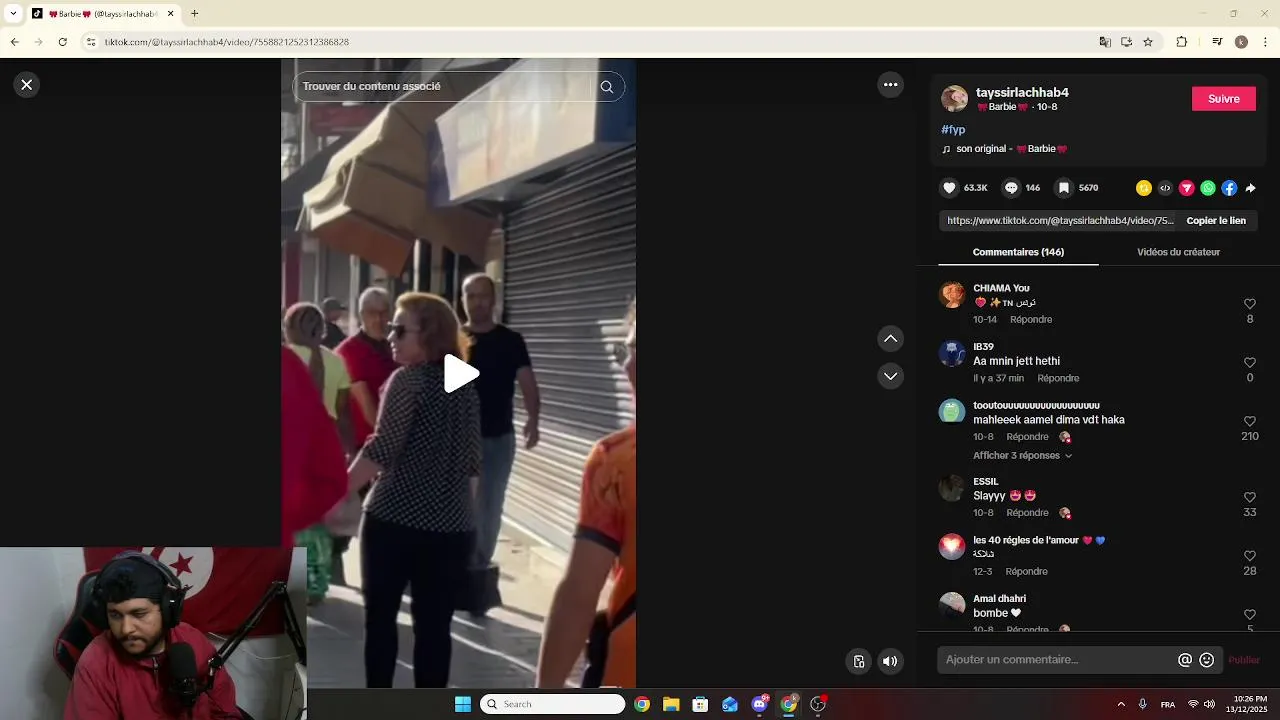Expand Afficher 3 réponses
The height and width of the screenshot is (720, 1280).
click(1022, 456)
